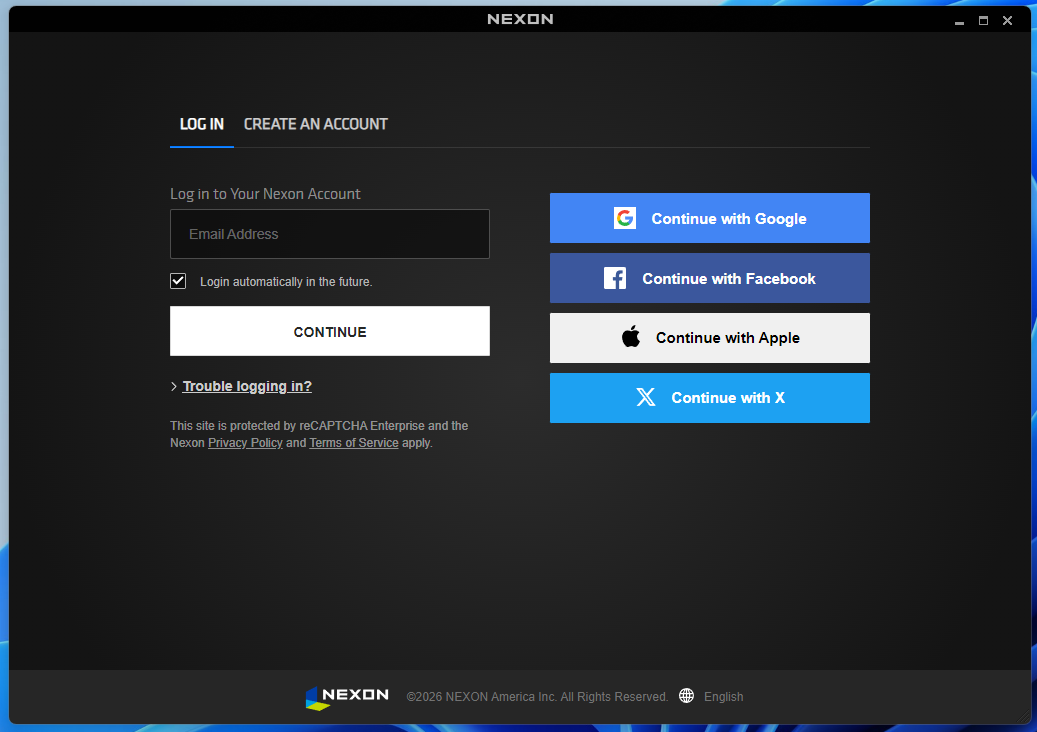The image size is (1037, 732).
Task: Sign in using Continue with Google
Action: (x=710, y=218)
